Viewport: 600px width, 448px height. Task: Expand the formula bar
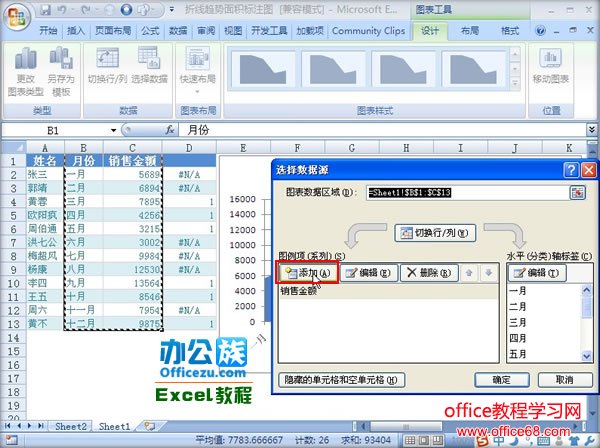(x=592, y=130)
